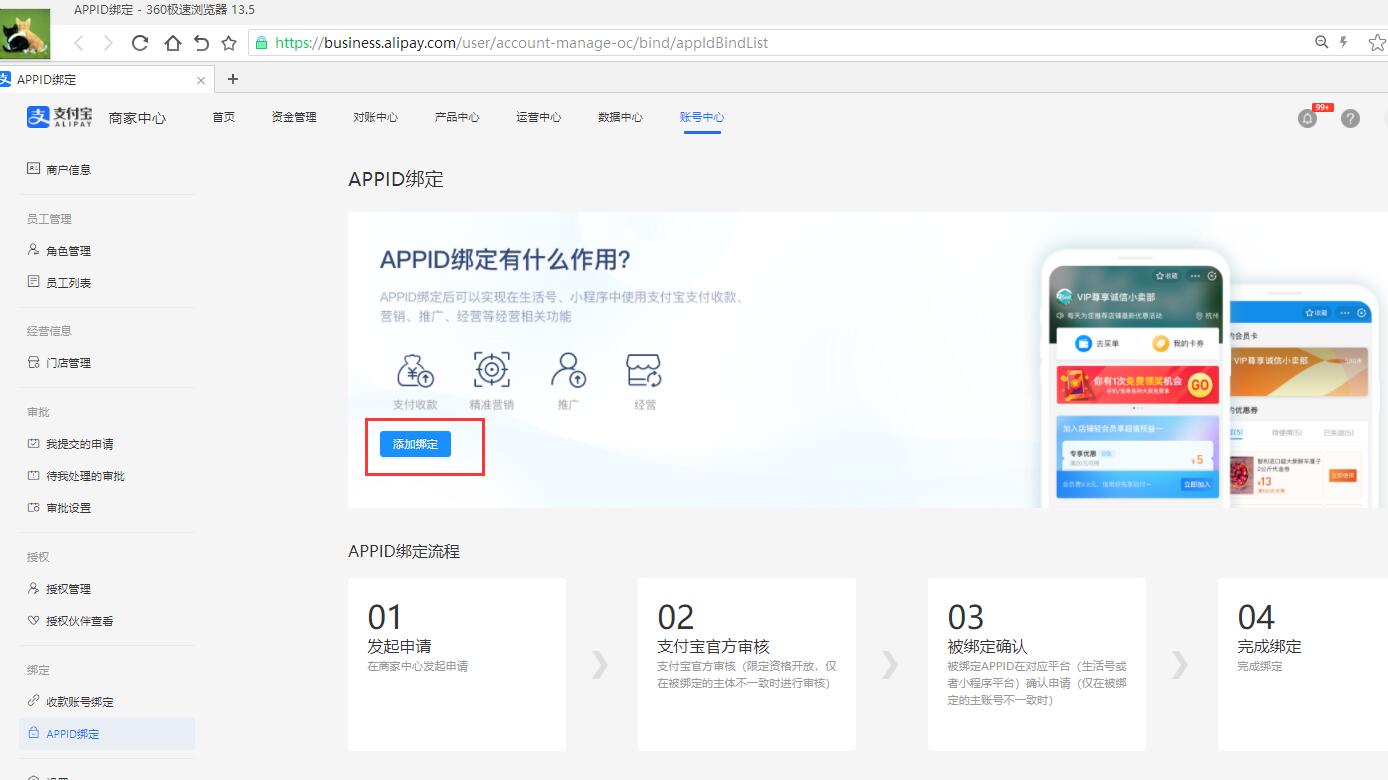This screenshot has height=780, width=1388.
Task: Click the 经营信息 section label
Action: pyautogui.click(x=49, y=331)
